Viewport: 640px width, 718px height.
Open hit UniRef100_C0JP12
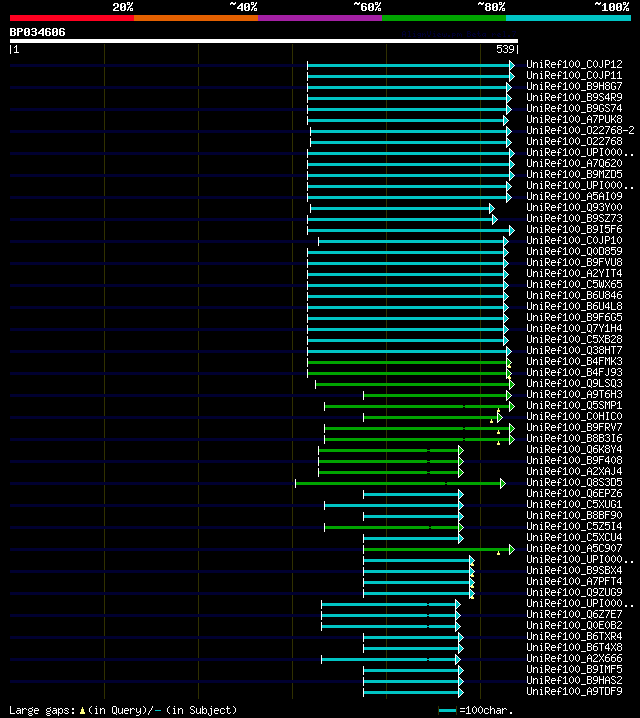click(x=574, y=65)
